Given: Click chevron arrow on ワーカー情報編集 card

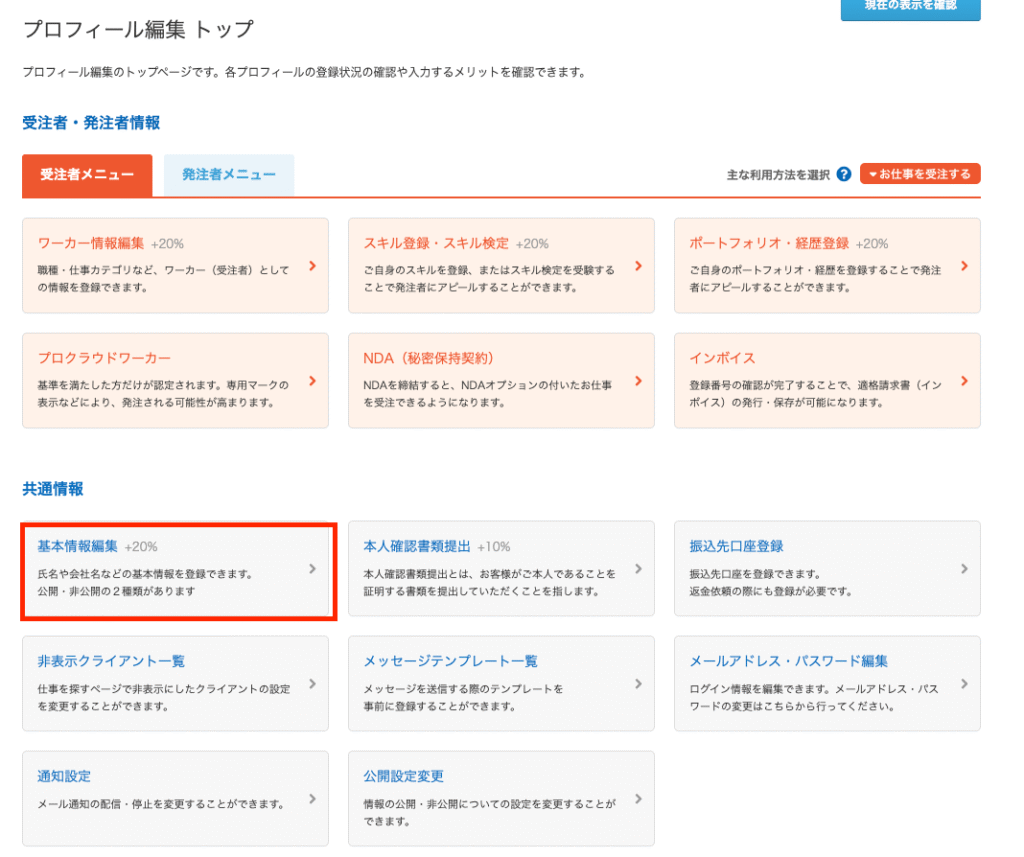Looking at the screenshot, I should 313,266.
